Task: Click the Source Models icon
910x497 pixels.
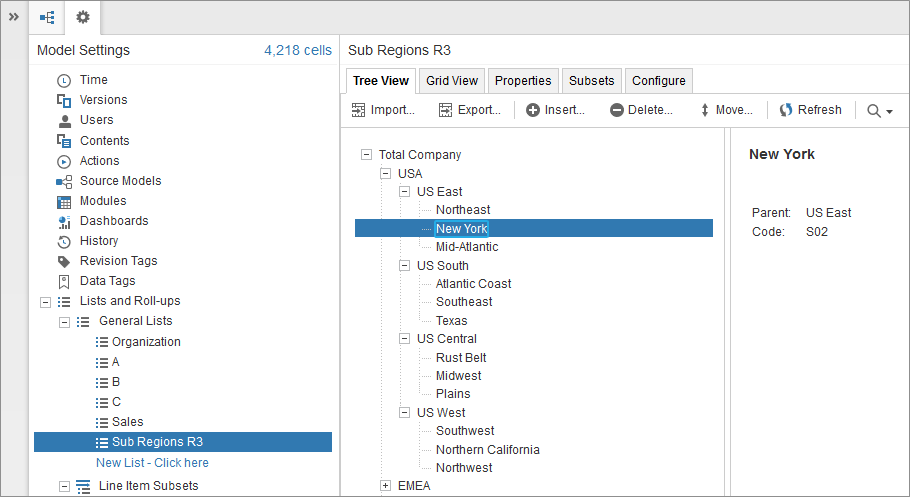Action: pos(64,181)
